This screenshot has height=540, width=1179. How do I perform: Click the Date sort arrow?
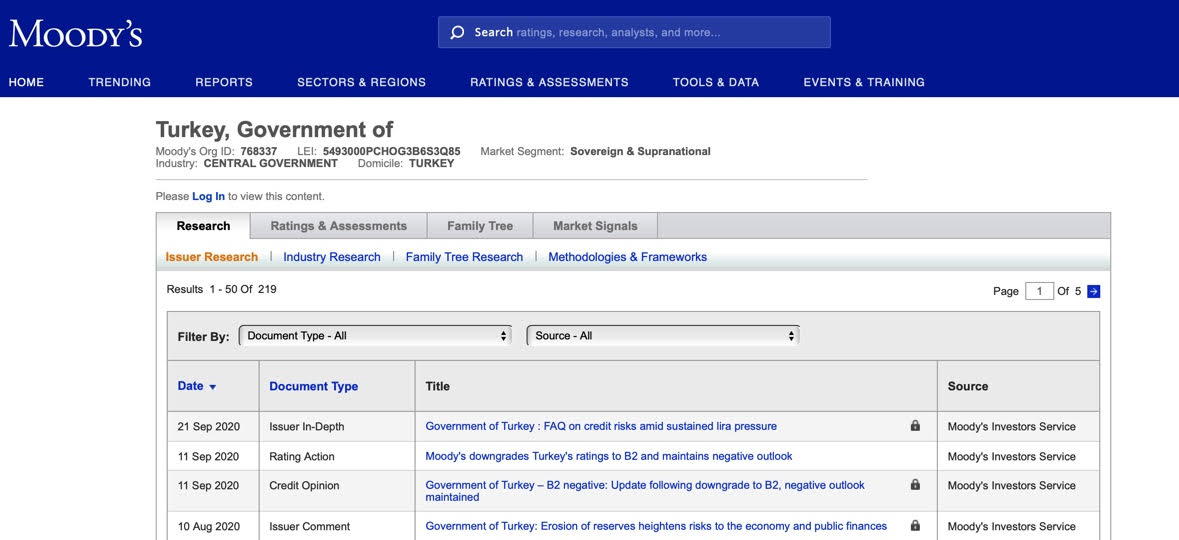212,387
